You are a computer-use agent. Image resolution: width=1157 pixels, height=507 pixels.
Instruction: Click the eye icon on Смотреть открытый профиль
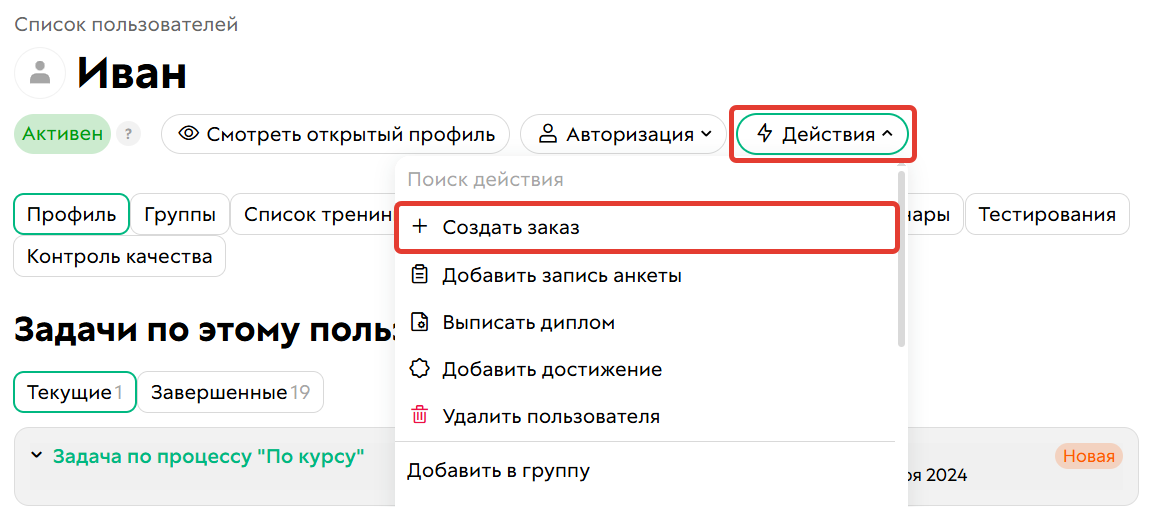(x=190, y=134)
